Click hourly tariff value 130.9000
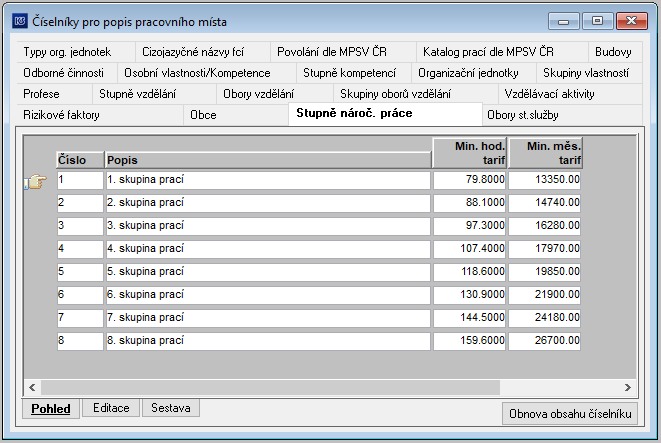This screenshot has height=443, width=661. tap(470, 295)
